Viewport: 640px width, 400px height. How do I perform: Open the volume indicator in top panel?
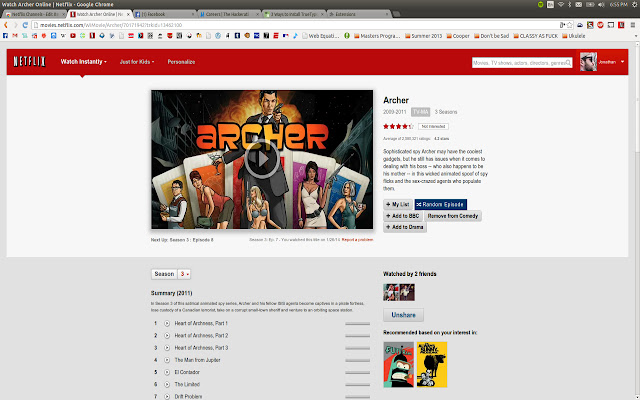coord(601,4)
